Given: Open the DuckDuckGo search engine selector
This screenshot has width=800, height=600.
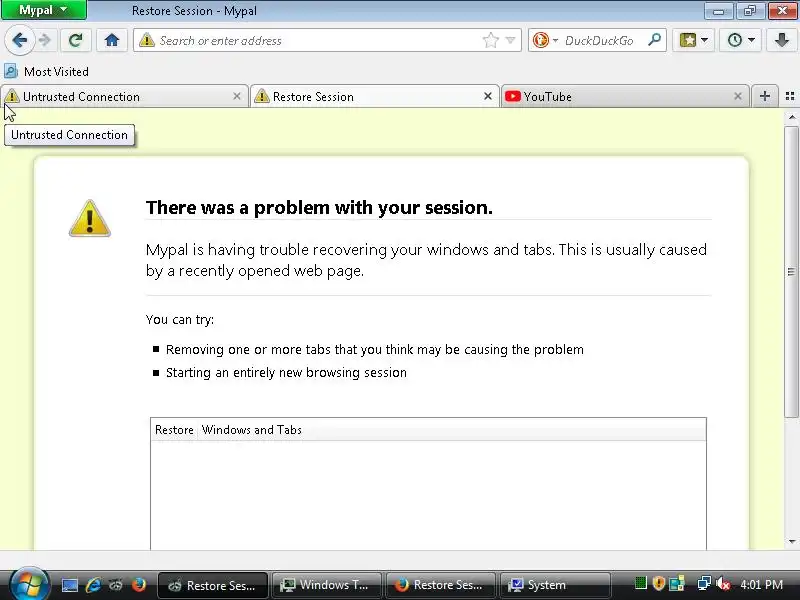Looking at the screenshot, I should (x=545, y=40).
